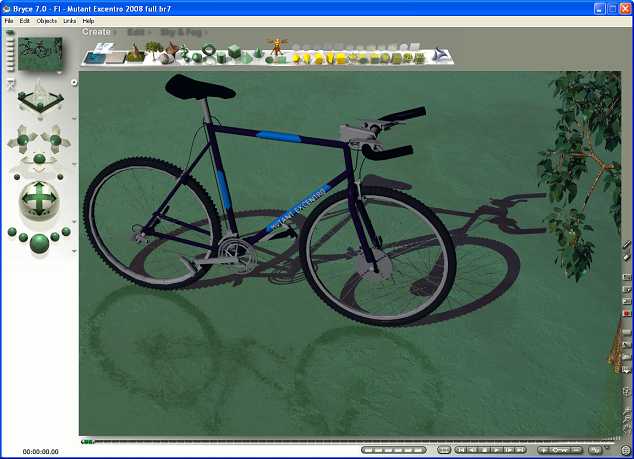This screenshot has width=634, height=459.
Task: Create a stone rock object
Action: pyautogui.click(x=166, y=59)
